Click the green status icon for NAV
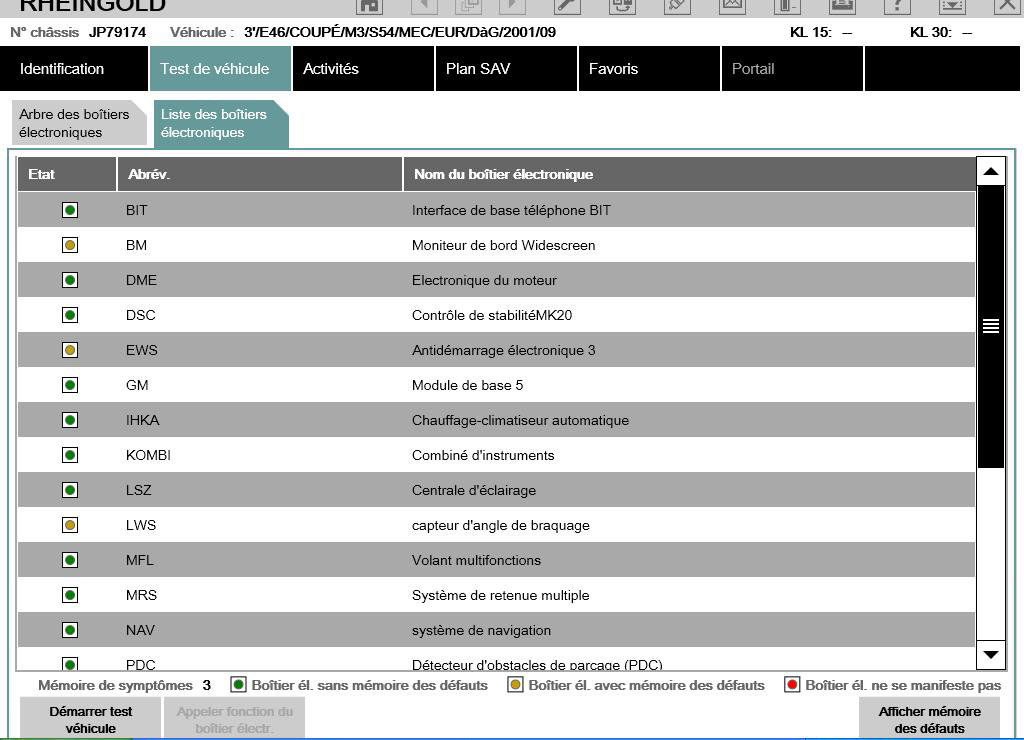 pos(70,630)
